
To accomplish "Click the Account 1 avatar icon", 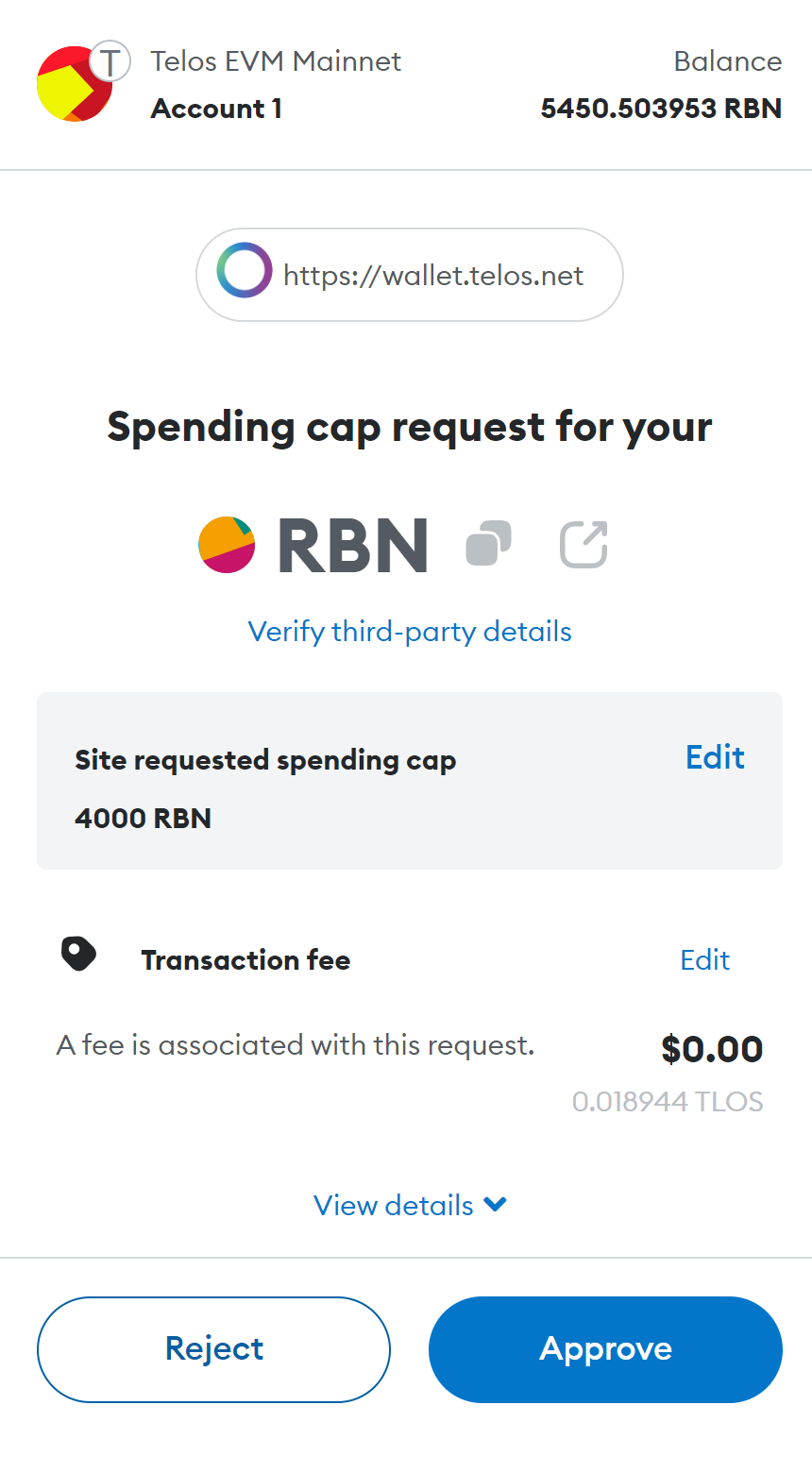I will (x=72, y=85).
